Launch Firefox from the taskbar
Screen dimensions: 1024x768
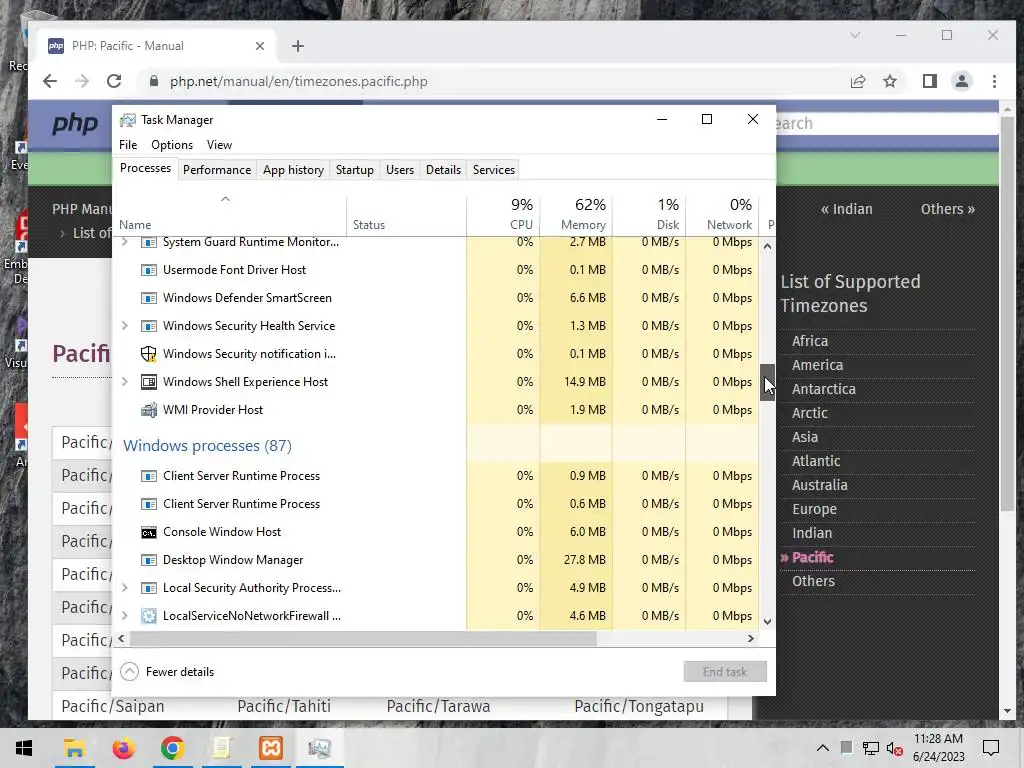pyautogui.click(x=123, y=748)
